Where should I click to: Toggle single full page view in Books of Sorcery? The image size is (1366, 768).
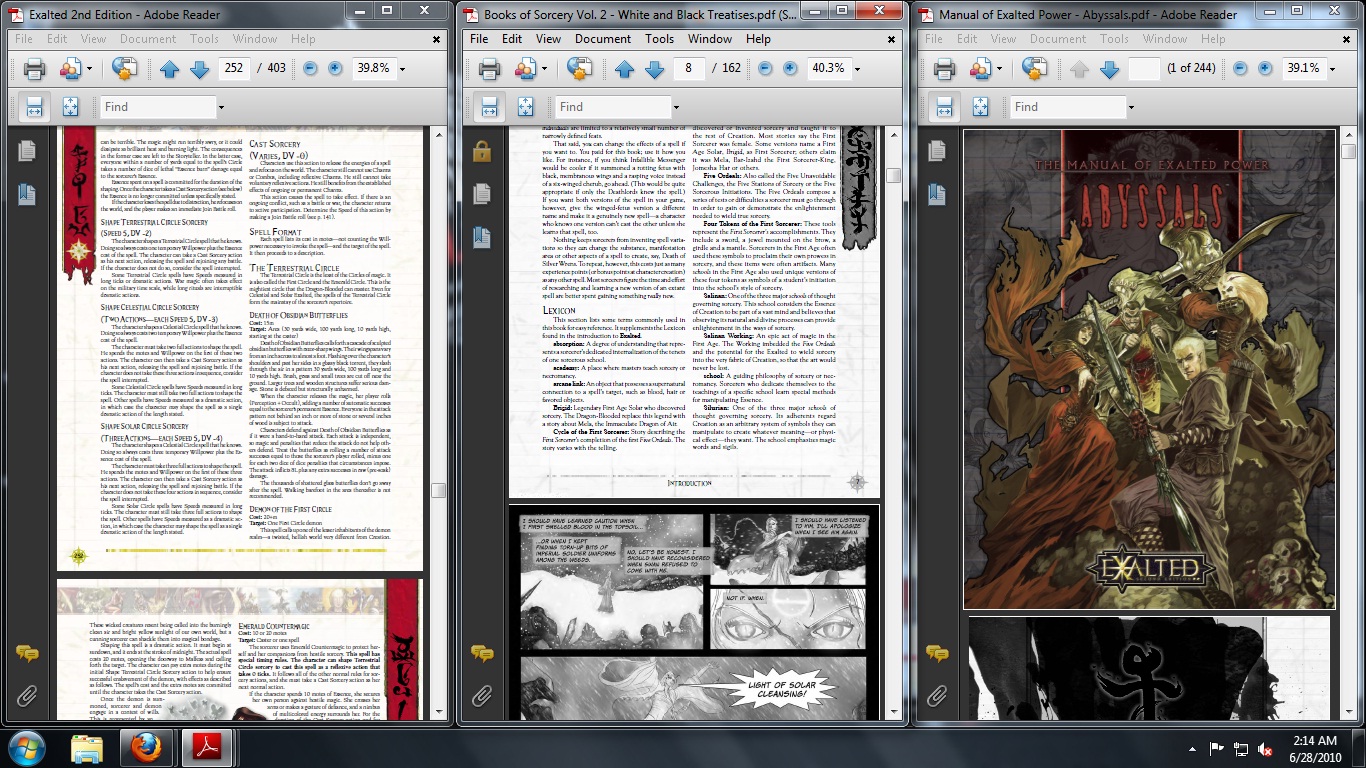pos(526,107)
